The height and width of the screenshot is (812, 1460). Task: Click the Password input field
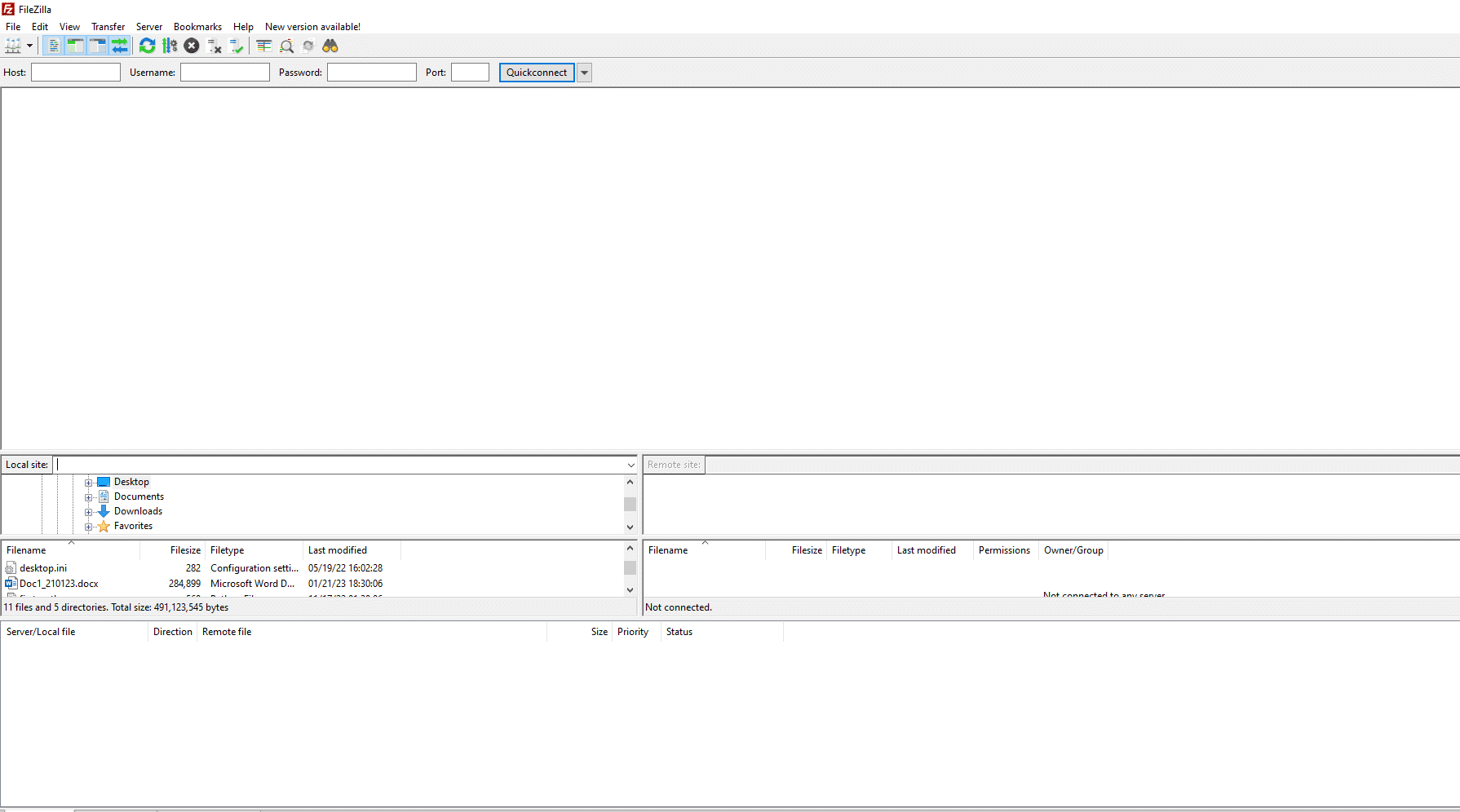coord(372,73)
